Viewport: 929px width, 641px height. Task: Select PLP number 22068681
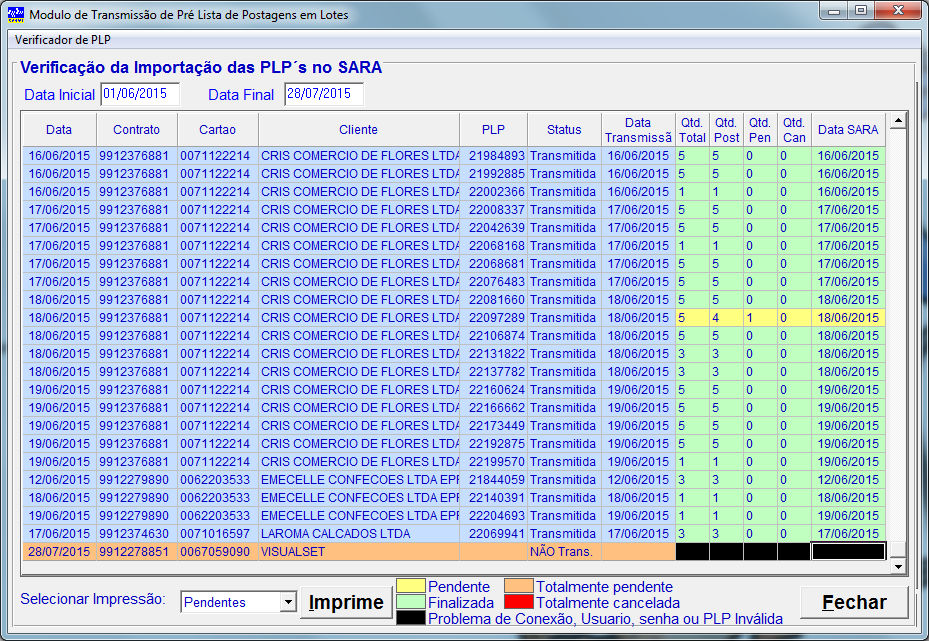(496, 264)
